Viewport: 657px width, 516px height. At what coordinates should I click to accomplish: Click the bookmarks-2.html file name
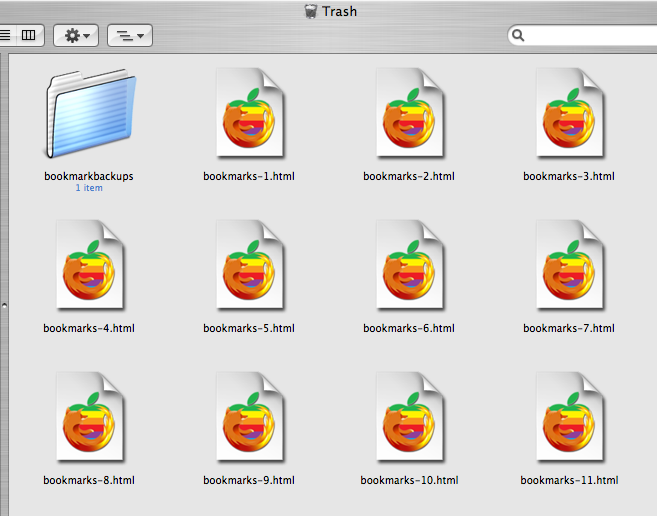coord(409,176)
